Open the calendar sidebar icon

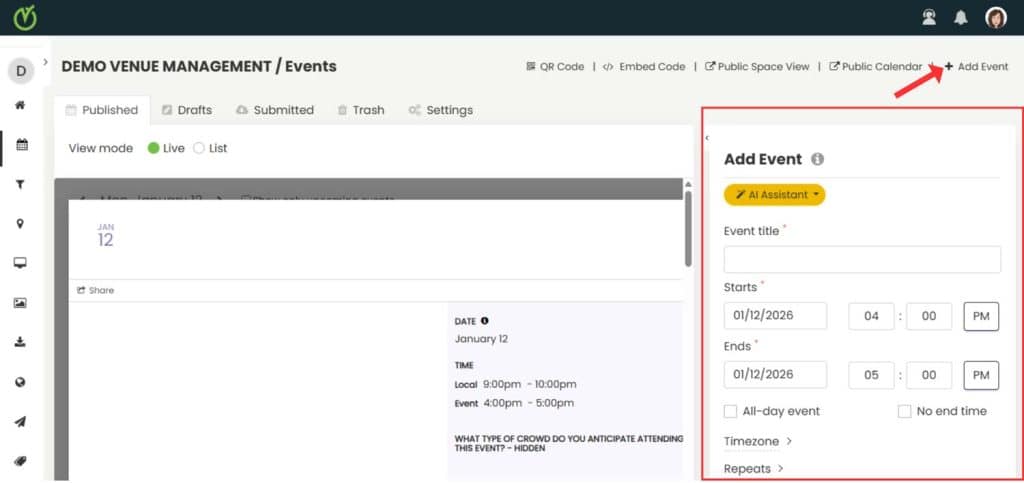tap(22, 145)
